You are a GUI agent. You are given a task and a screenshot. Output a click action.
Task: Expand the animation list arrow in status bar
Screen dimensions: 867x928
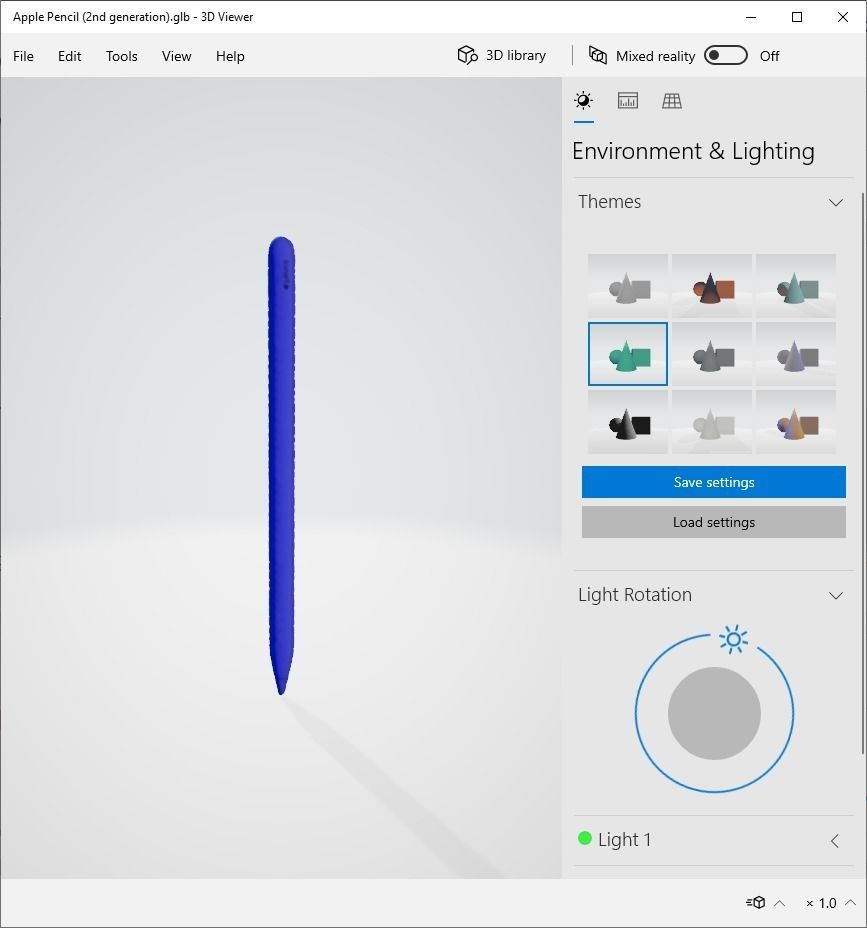780,903
